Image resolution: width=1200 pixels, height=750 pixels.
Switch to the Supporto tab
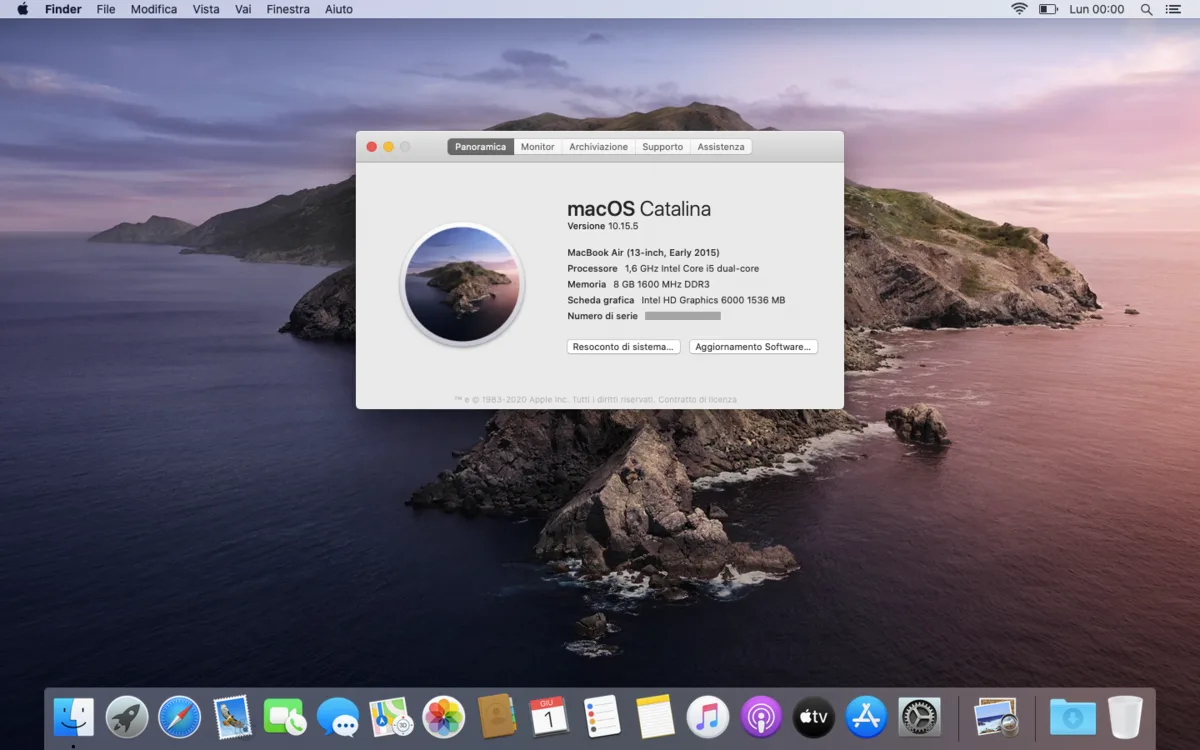pyautogui.click(x=663, y=147)
